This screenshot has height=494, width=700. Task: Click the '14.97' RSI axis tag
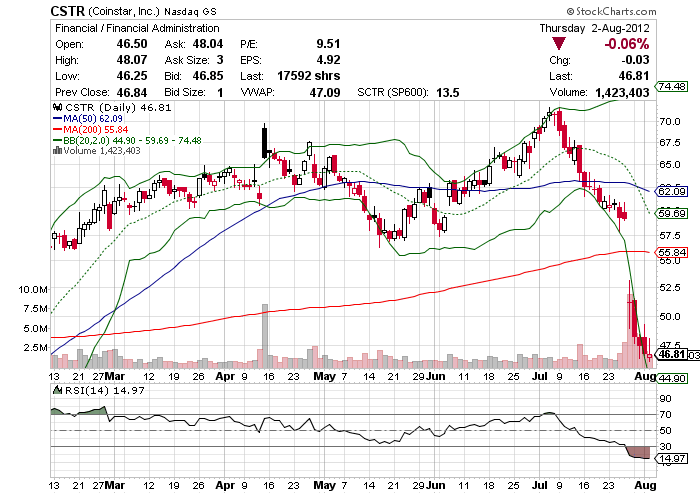click(672, 458)
